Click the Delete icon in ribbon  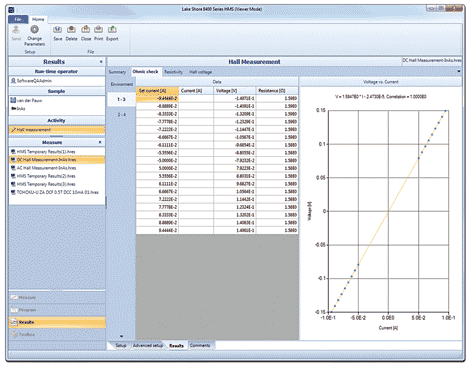[x=71, y=29]
